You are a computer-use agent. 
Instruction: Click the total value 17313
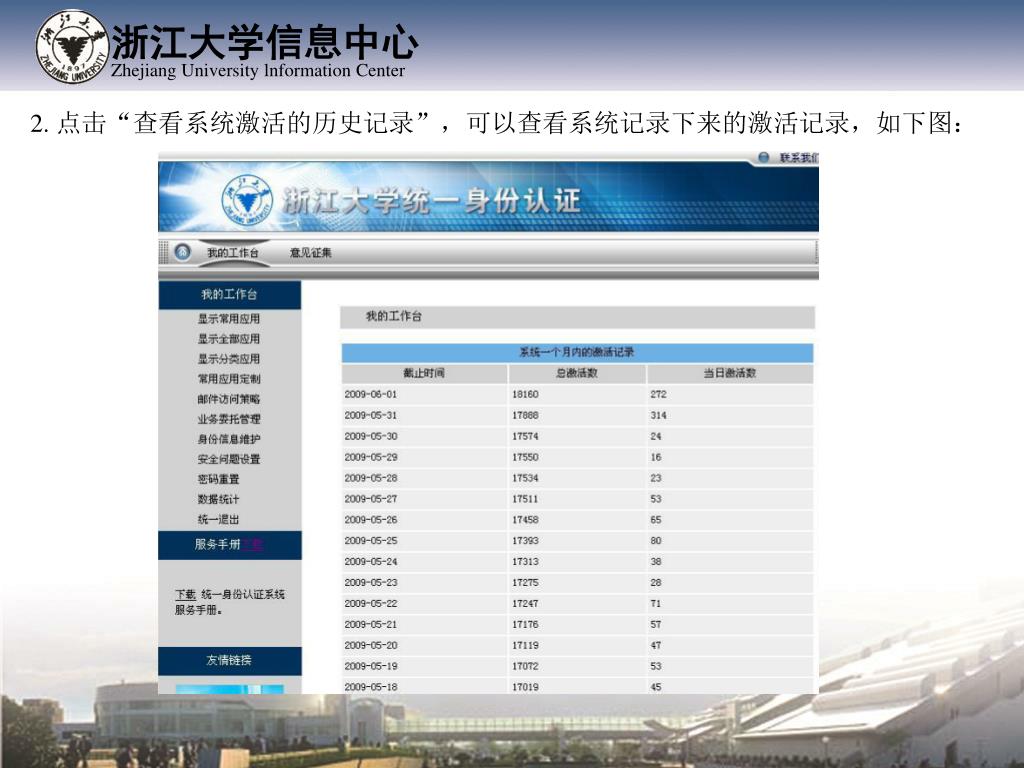(x=525, y=562)
